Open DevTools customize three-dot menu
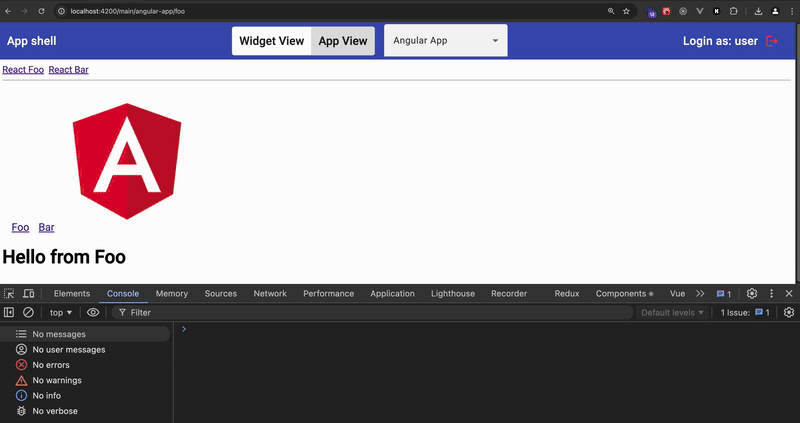Screen dimensions: 800x423 coord(771,293)
